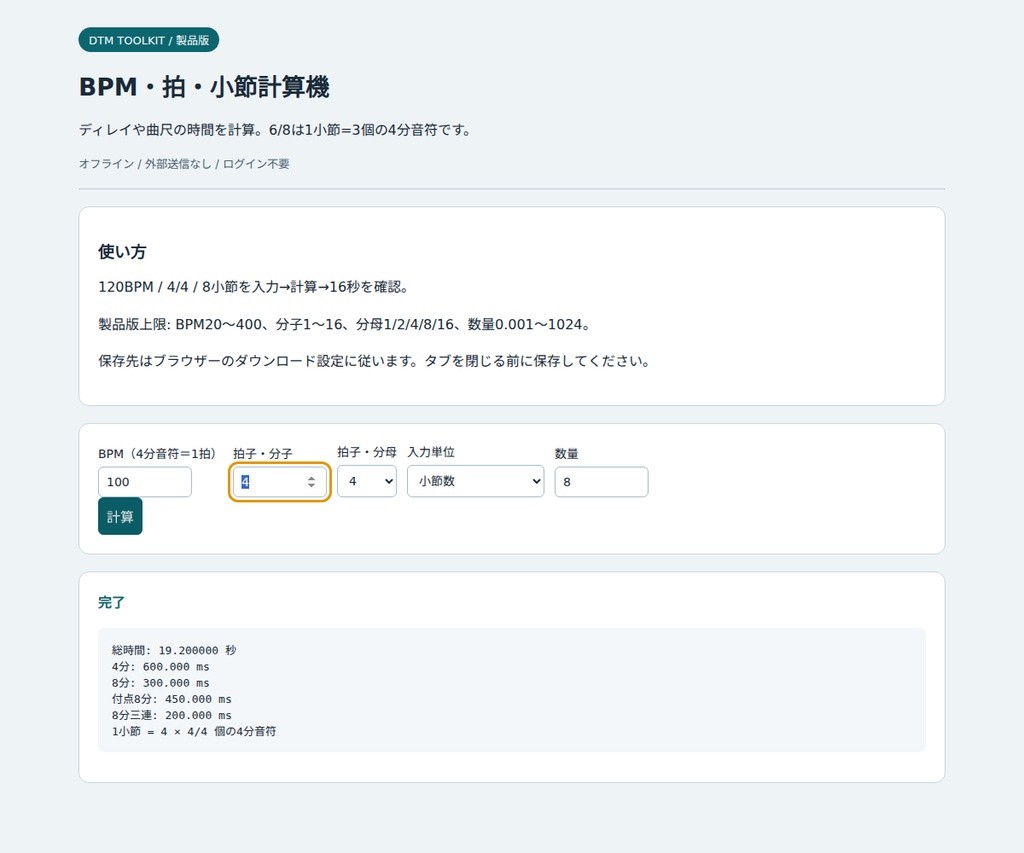Screen dimensions: 1024x853
Task: Click the result line 8分三連: 200.000 ms
Action: point(172,715)
